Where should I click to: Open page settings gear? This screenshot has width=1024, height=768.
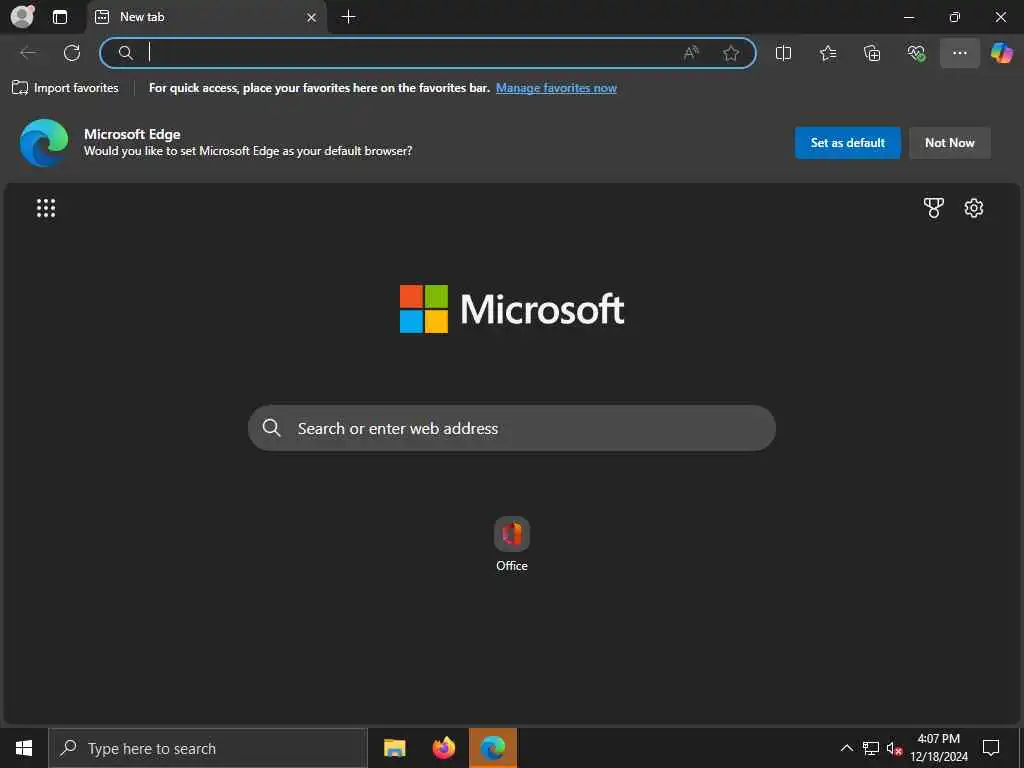[974, 208]
